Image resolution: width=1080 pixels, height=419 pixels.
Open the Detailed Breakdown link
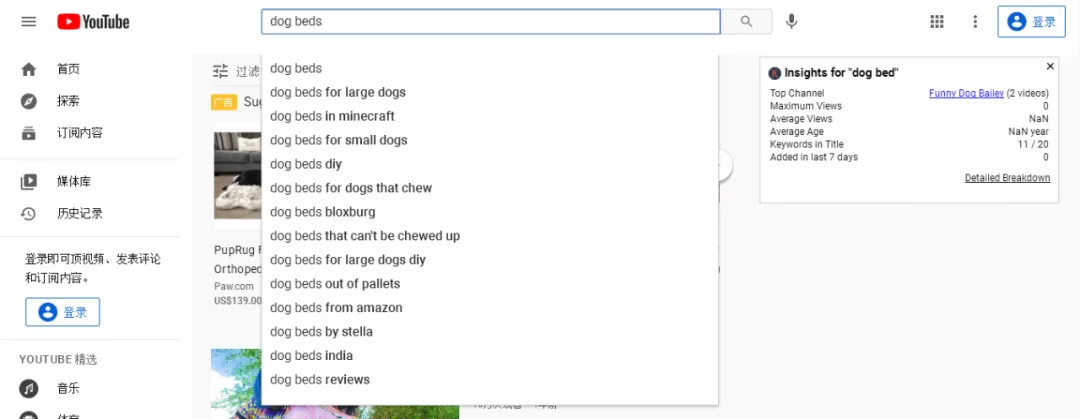point(1007,178)
